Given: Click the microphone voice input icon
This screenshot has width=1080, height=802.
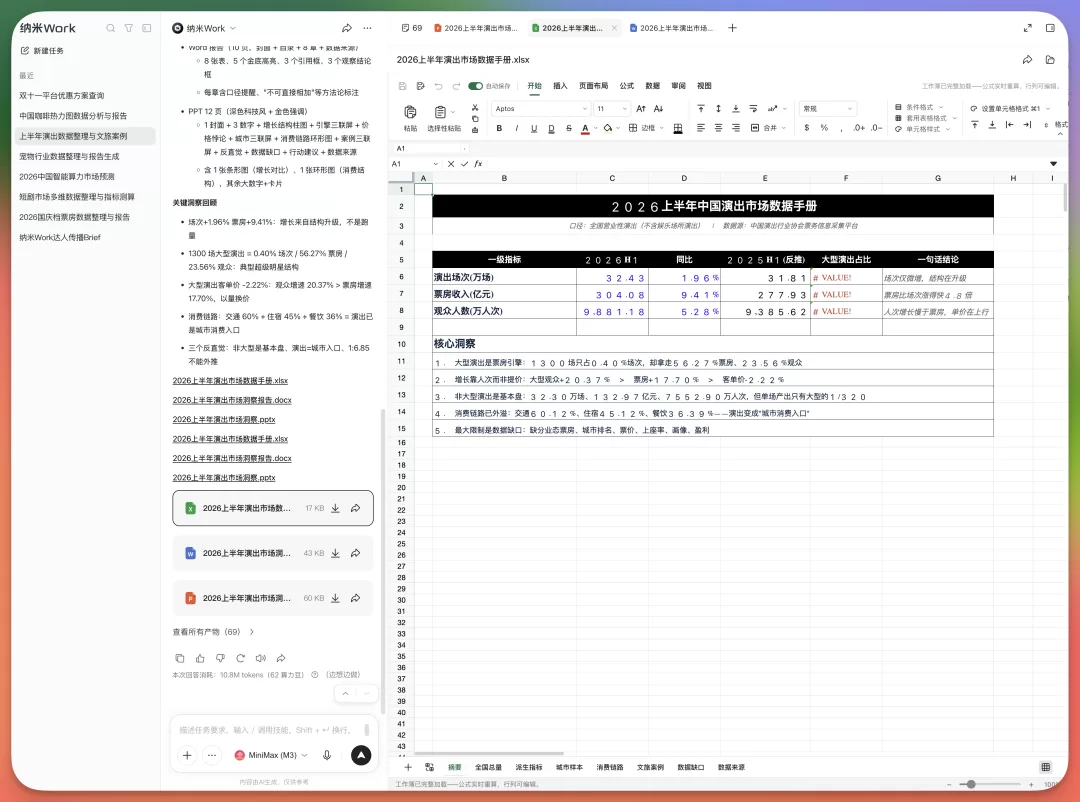Looking at the screenshot, I should [327, 755].
